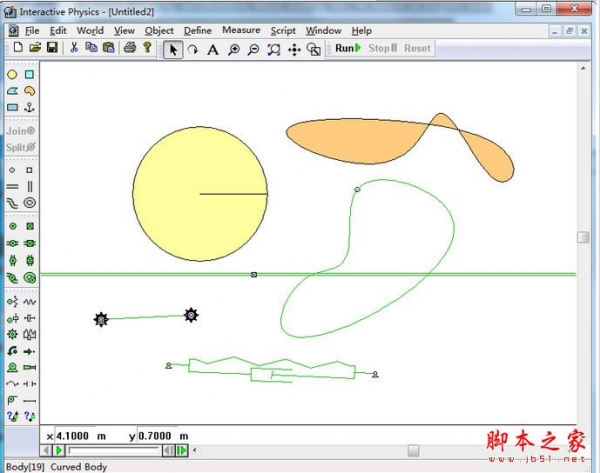Screen dimensions: 600x473
Task: Select the Rope tool
Action: [x=12, y=383]
